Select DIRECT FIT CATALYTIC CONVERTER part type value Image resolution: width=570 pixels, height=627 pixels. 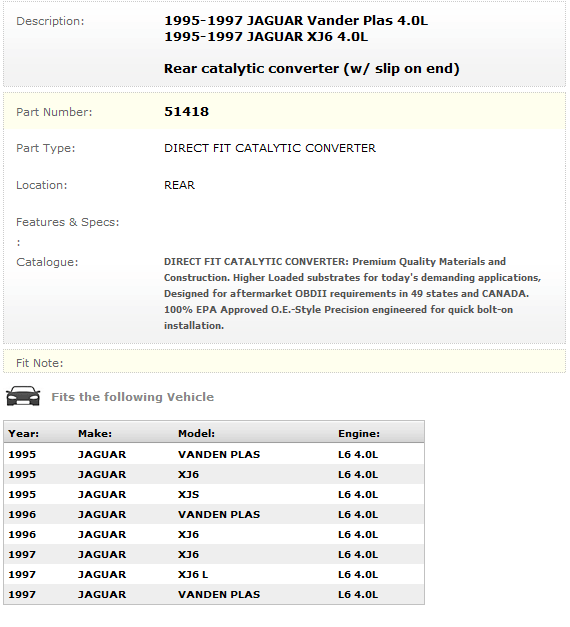(270, 148)
